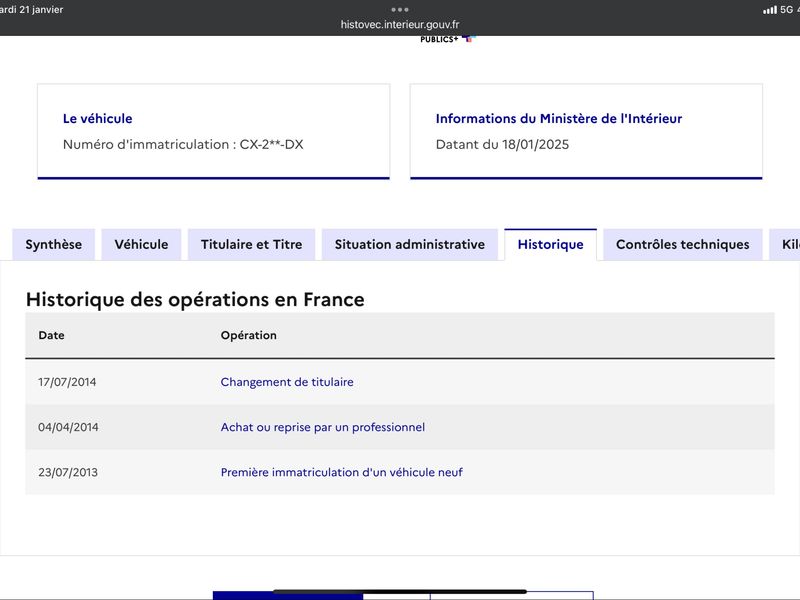The width and height of the screenshot is (800, 600).
Task: Click the date 04/04/2014 cell
Action: coord(68,427)
